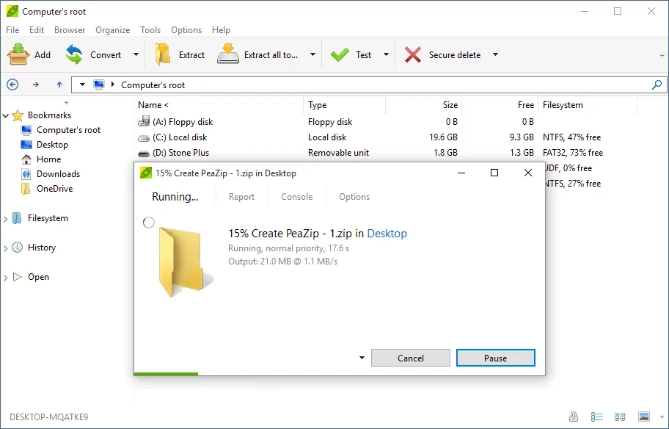Click the padlock icon in status bar
Screen dimensions: 669x429
coord(573,416)
